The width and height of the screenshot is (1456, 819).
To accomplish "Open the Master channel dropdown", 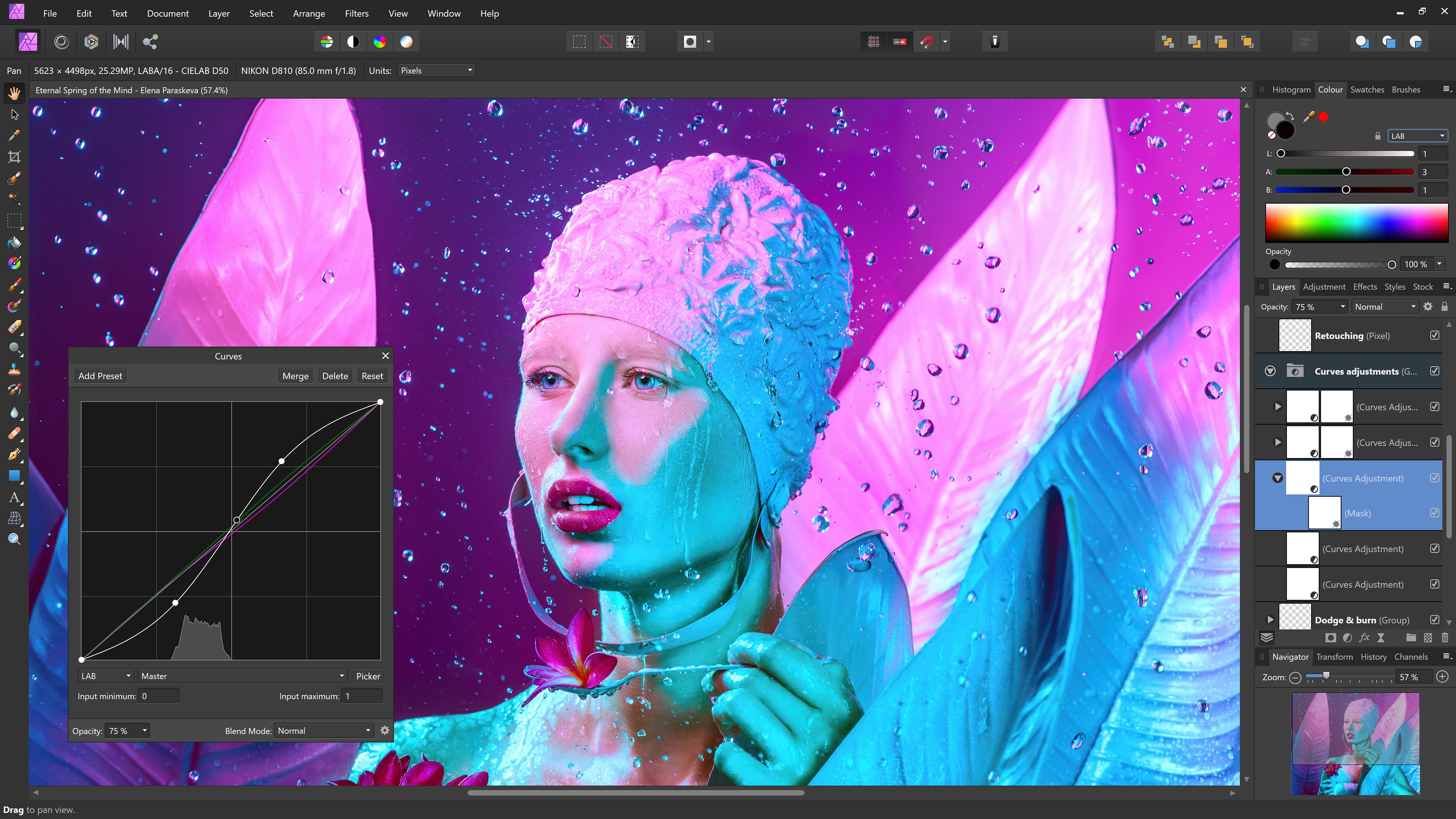I will coord(243,676).
